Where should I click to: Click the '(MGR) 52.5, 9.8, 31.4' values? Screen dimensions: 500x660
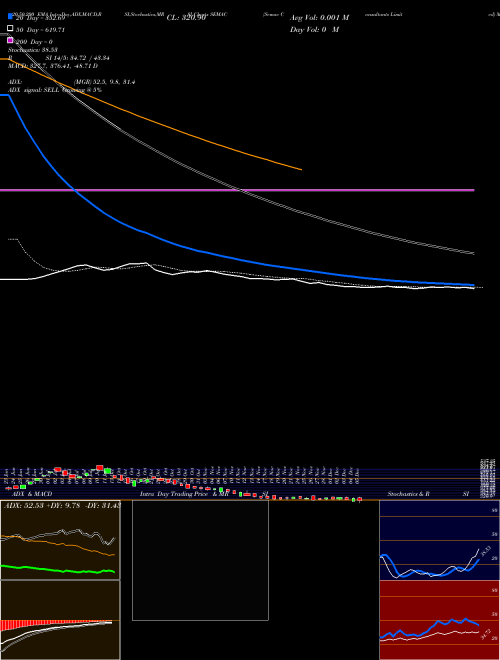click(x=104, y=82)
